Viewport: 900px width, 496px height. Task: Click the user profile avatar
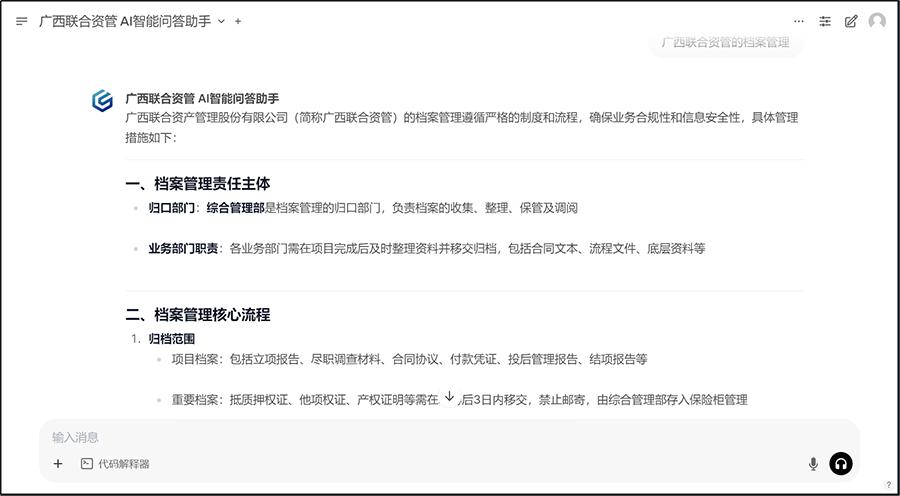tap(877, 21)
